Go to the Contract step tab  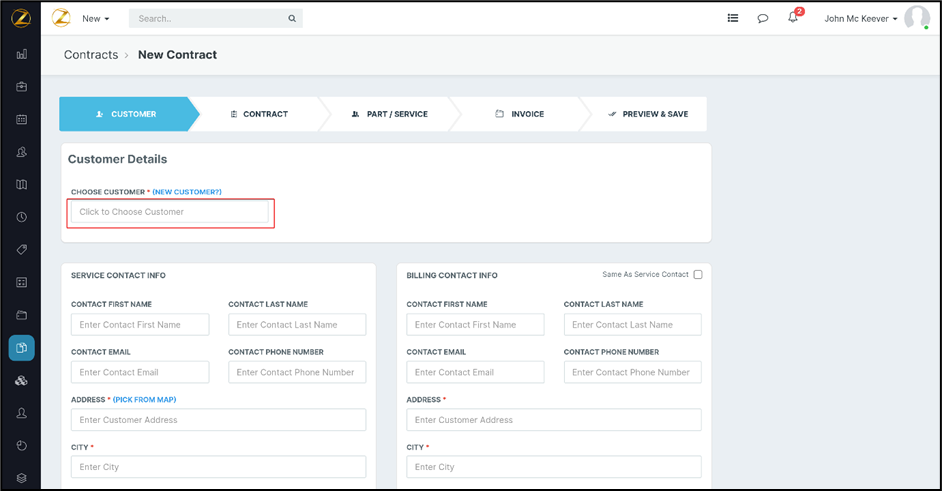tap(258, 114)
